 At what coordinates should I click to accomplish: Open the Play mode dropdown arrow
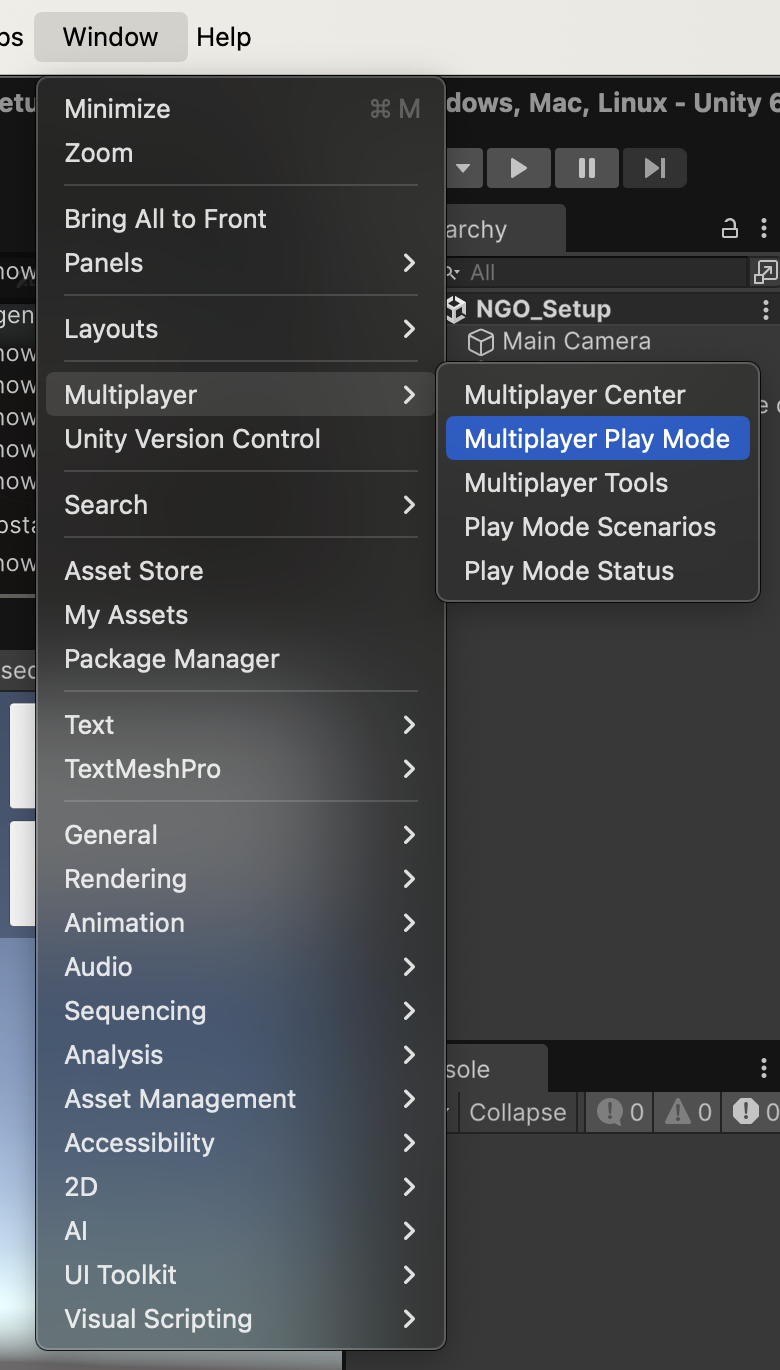coord(463,168)
